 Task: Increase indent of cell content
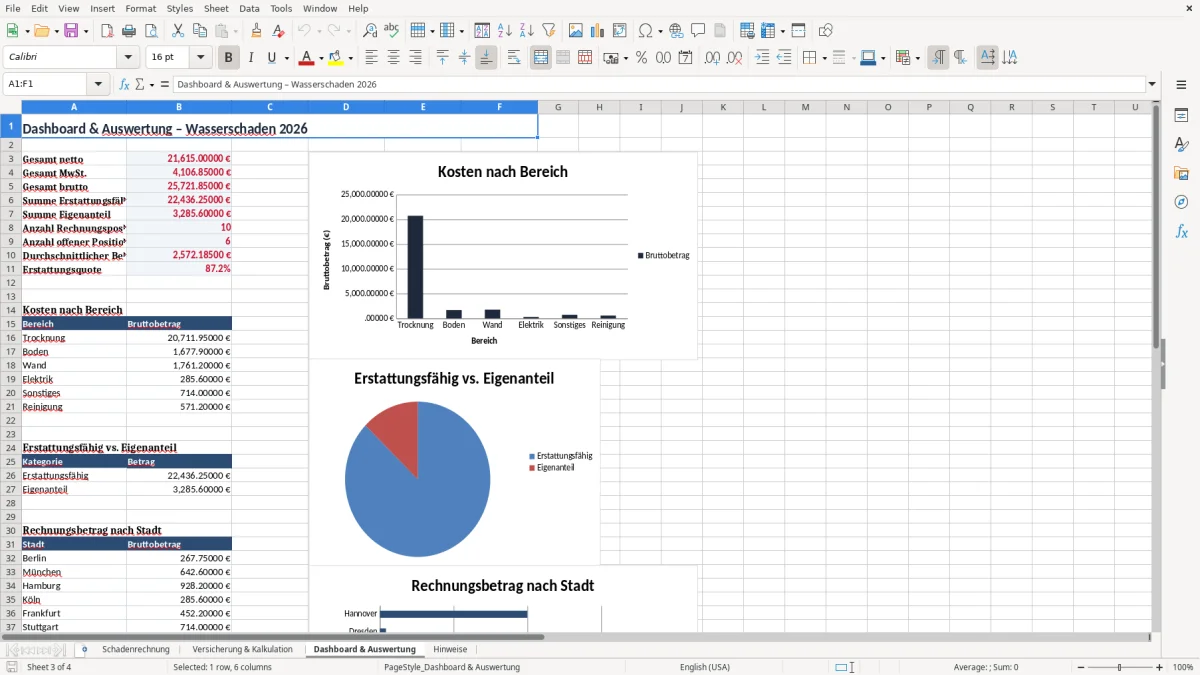pos(762,58)
